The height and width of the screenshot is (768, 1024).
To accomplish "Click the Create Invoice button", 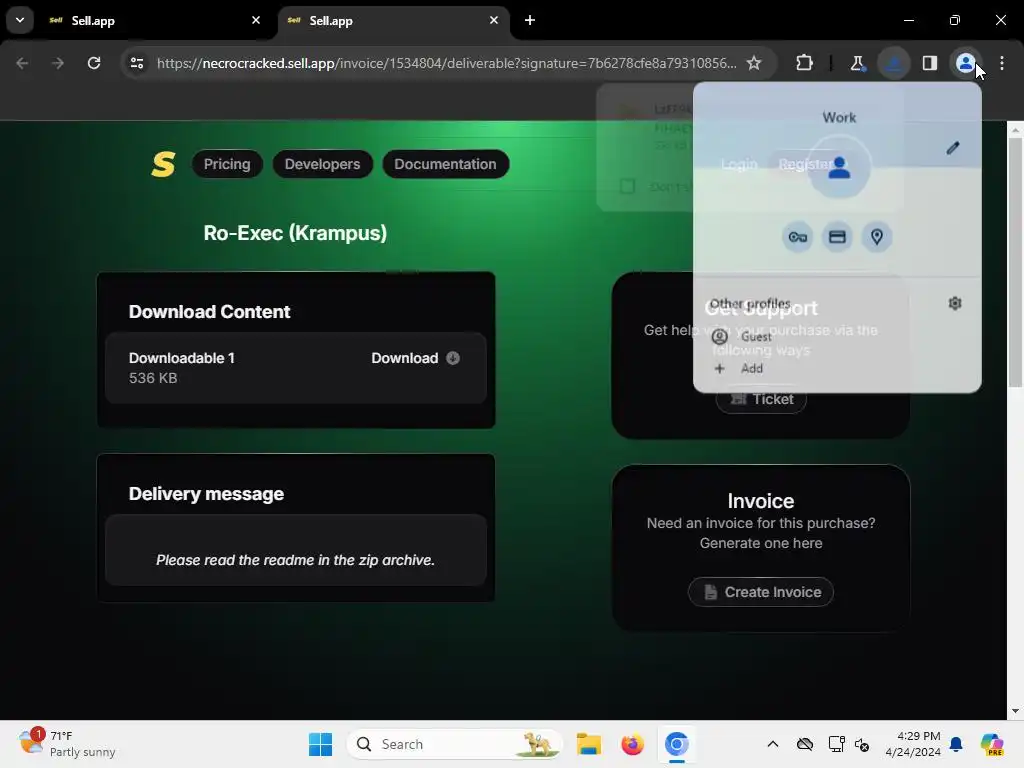I will tap(761, 592).
